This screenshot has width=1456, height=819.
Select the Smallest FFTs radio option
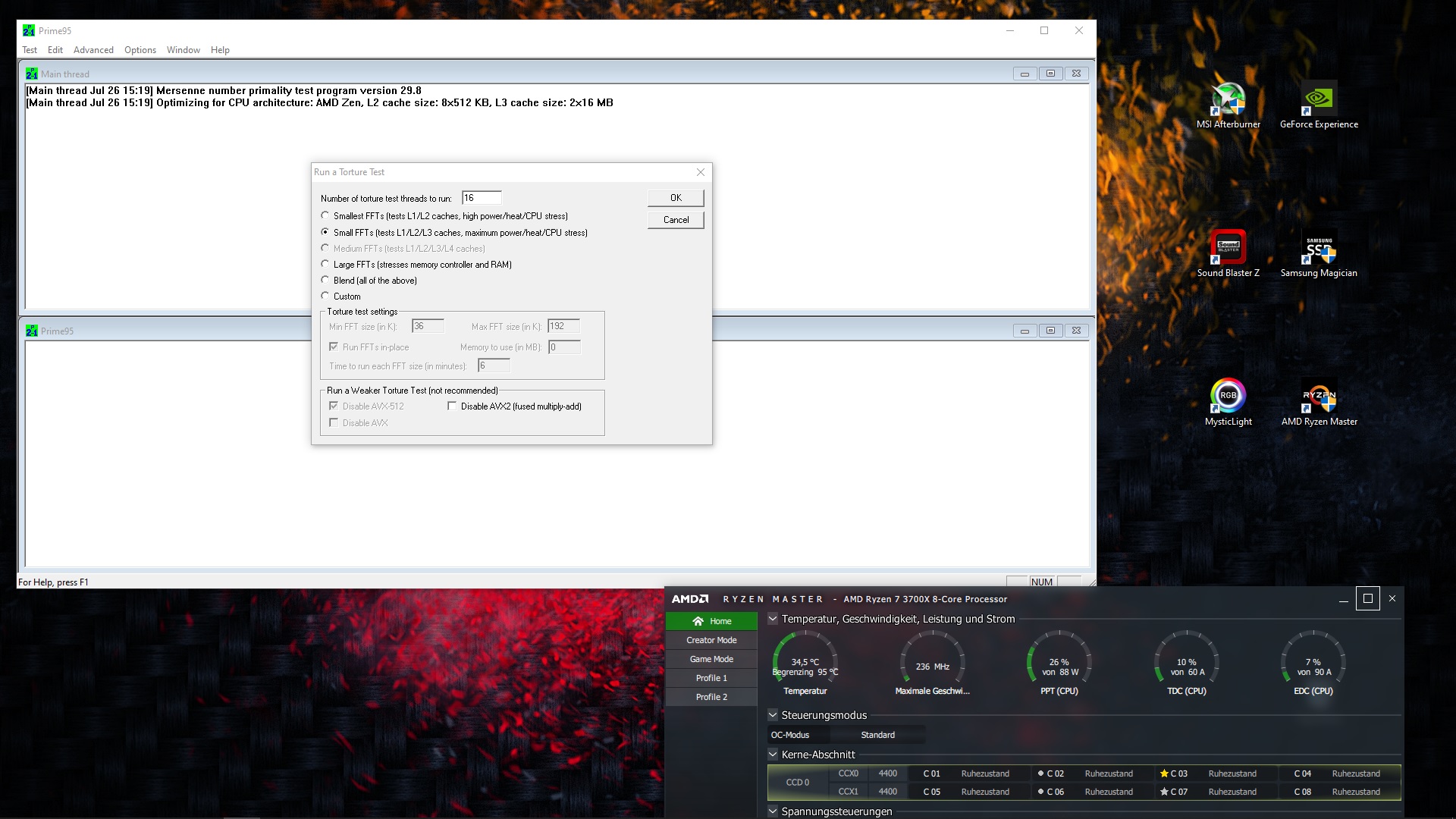325,216
